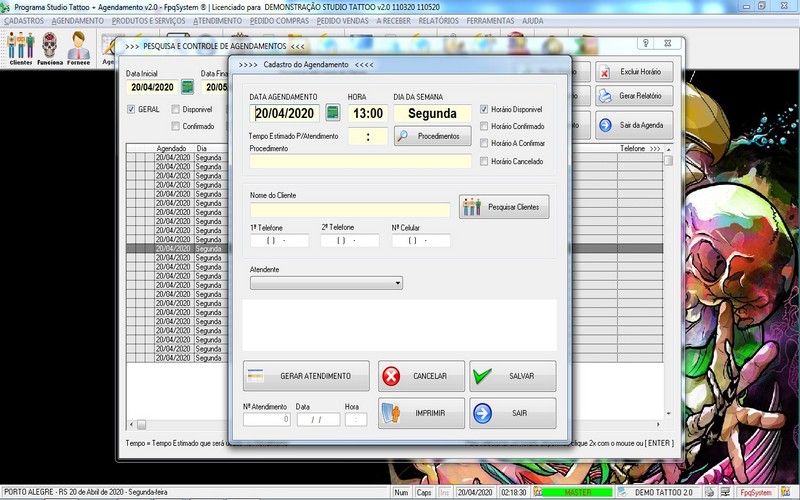
Task: Click the agenda list horizontal scrollbar left arrow
Action: coord(131,424)
